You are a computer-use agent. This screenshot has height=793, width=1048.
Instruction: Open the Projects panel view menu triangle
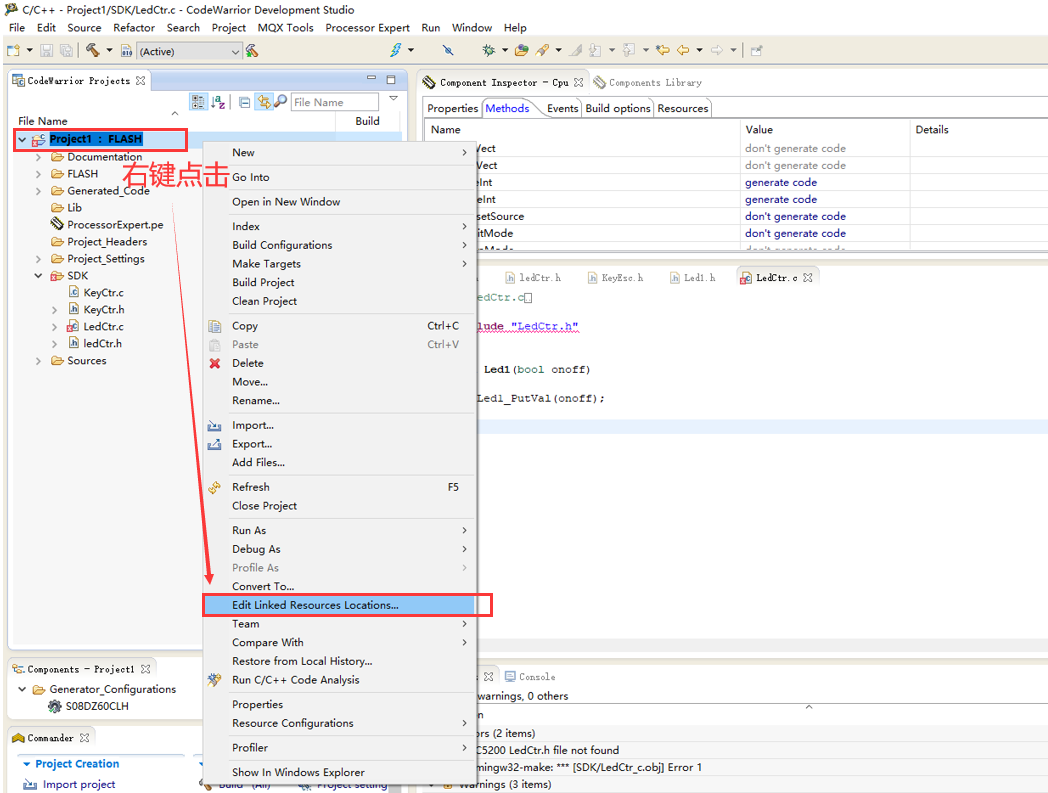[x=394, y=98]
